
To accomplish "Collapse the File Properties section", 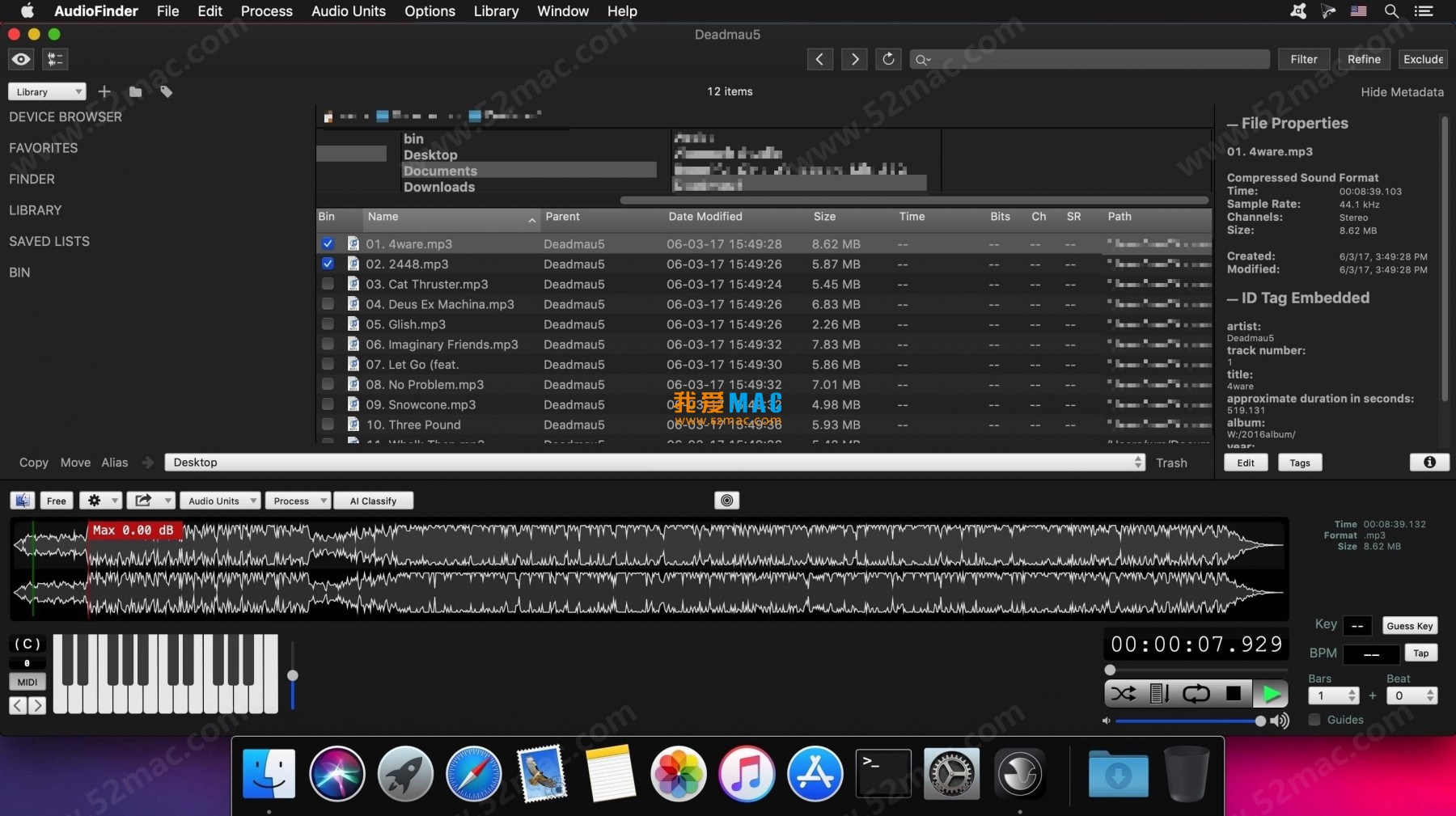I will click(1232, 124).
